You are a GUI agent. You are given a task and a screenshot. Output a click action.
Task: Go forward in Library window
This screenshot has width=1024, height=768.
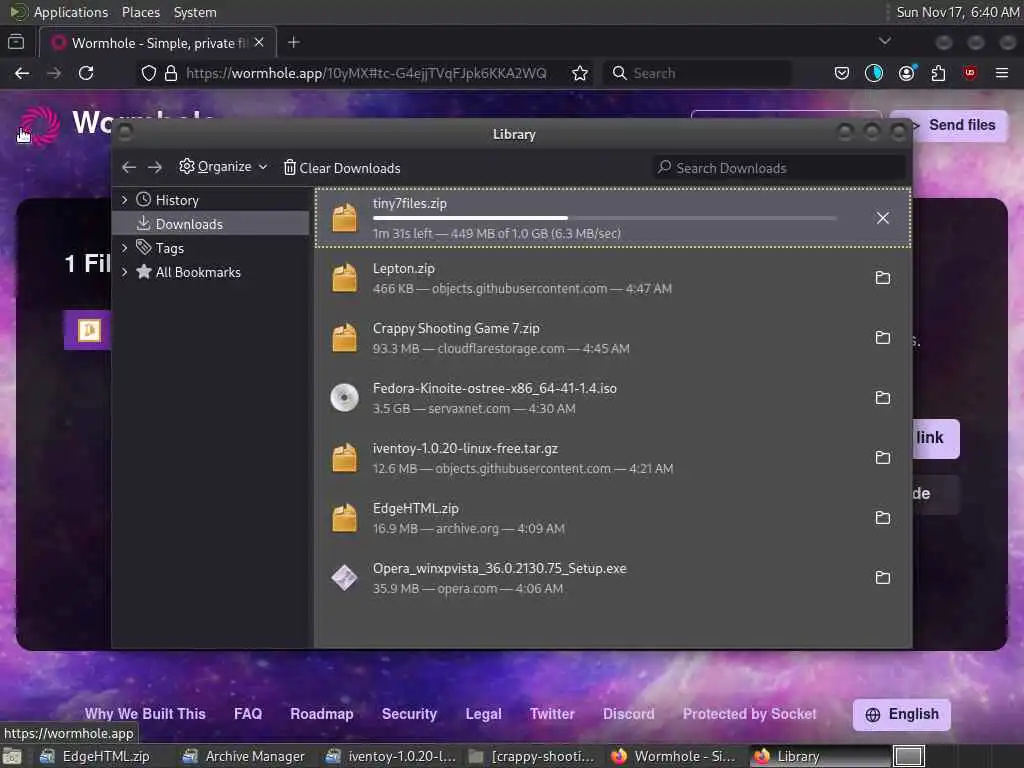coord(155,168)
